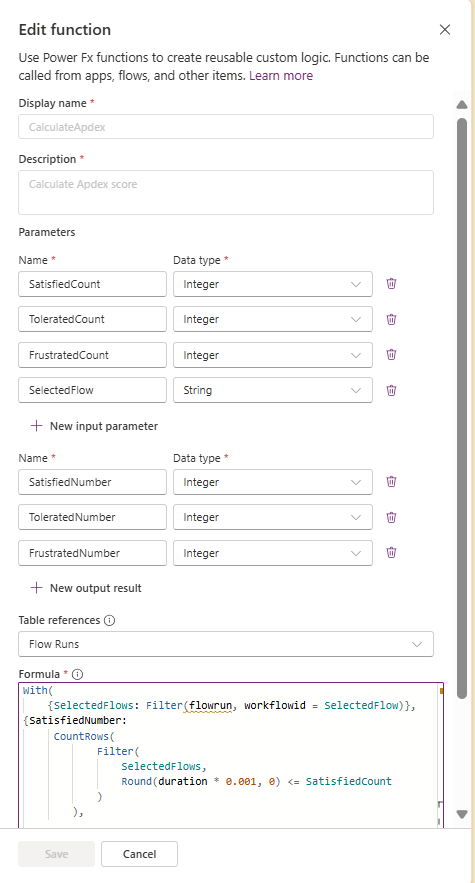Viewport: 475px width, 883px height.
Task: Delete the ToleratedCount parameter
Action: tap(392, 319)
